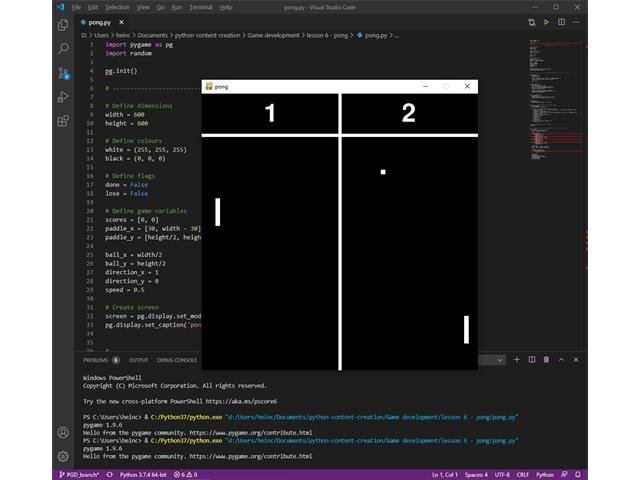The image size is (640, 480).
Task: Open the Terminal menu
Action: pos(201,6)
